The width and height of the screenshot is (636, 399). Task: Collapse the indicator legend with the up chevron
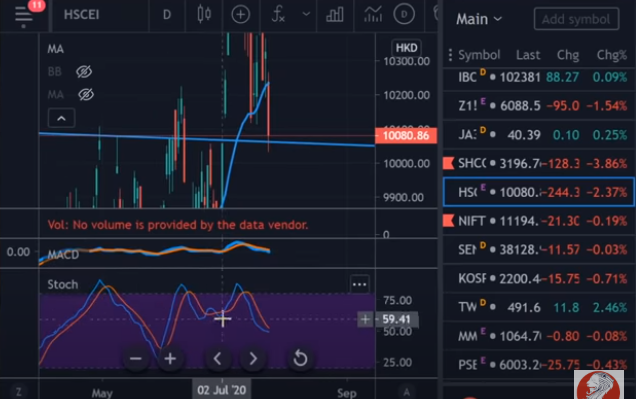pyautogui.click(x=61, y=118)
